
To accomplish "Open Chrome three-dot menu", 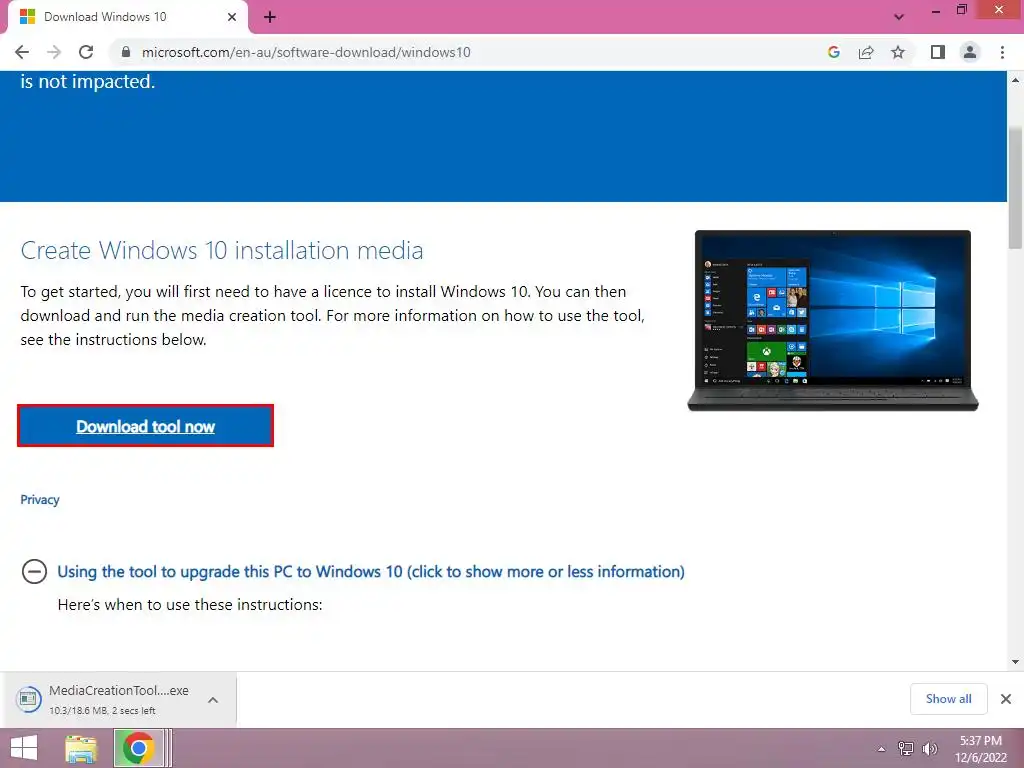I will [1002, 52].
